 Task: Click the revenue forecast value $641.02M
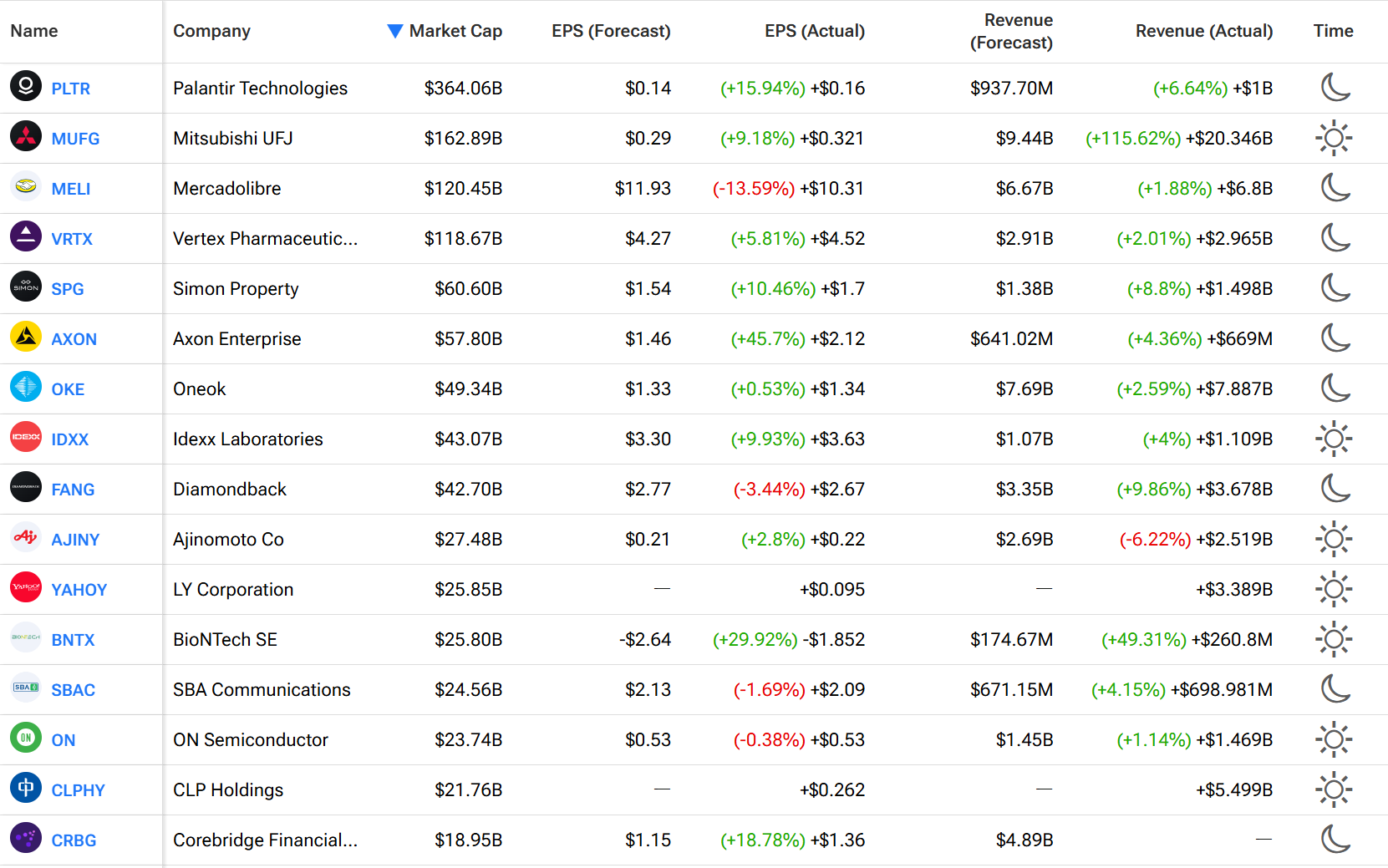pyautogui.click(x=1011, y=339)
